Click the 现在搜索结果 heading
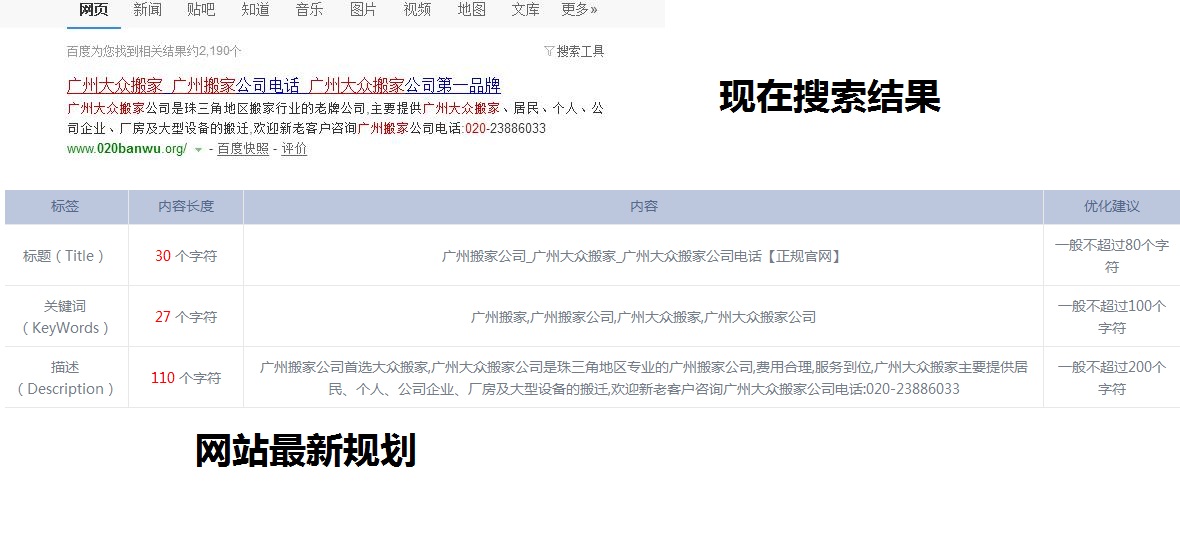This screenshot has height=536, width=1180. [x=830, y=97]
